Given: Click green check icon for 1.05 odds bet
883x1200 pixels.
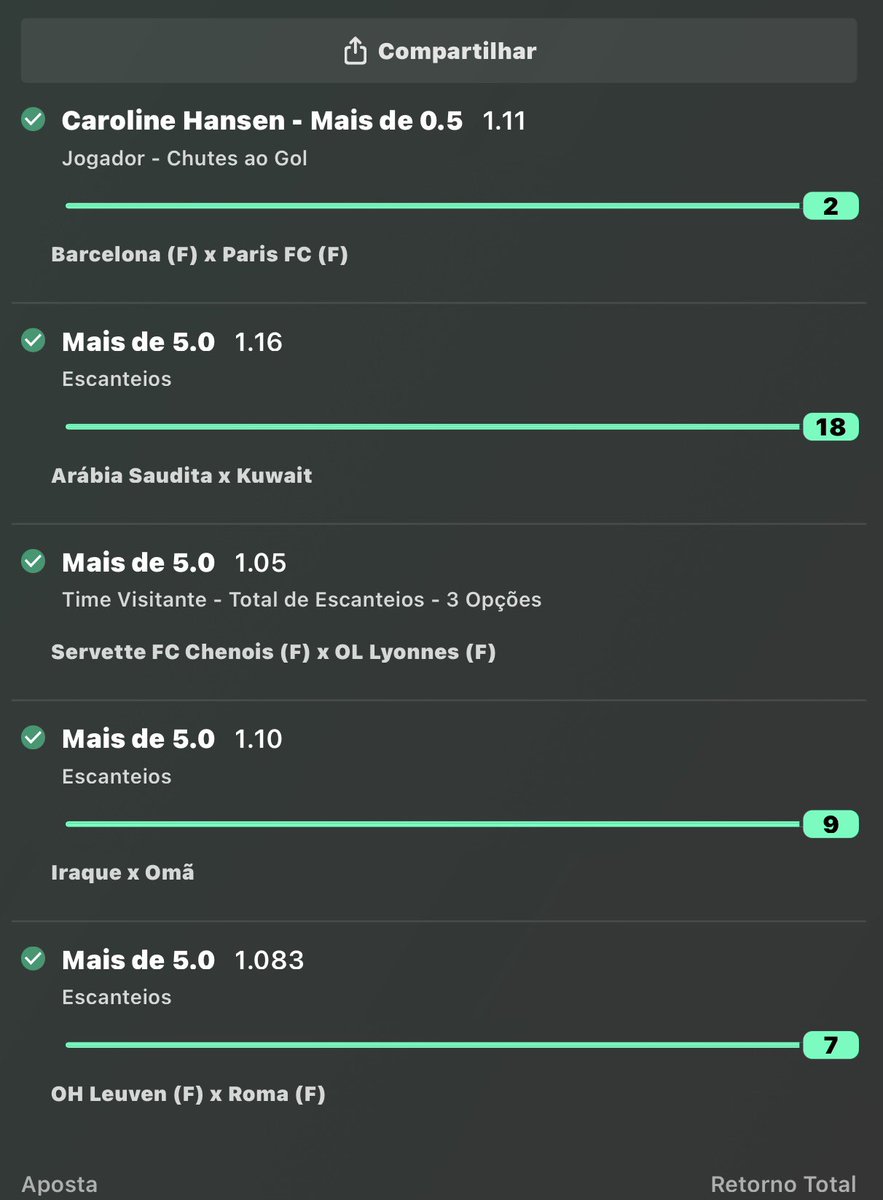Looking at the screenshot, I should pyautogui.click(x=33, y=562).
